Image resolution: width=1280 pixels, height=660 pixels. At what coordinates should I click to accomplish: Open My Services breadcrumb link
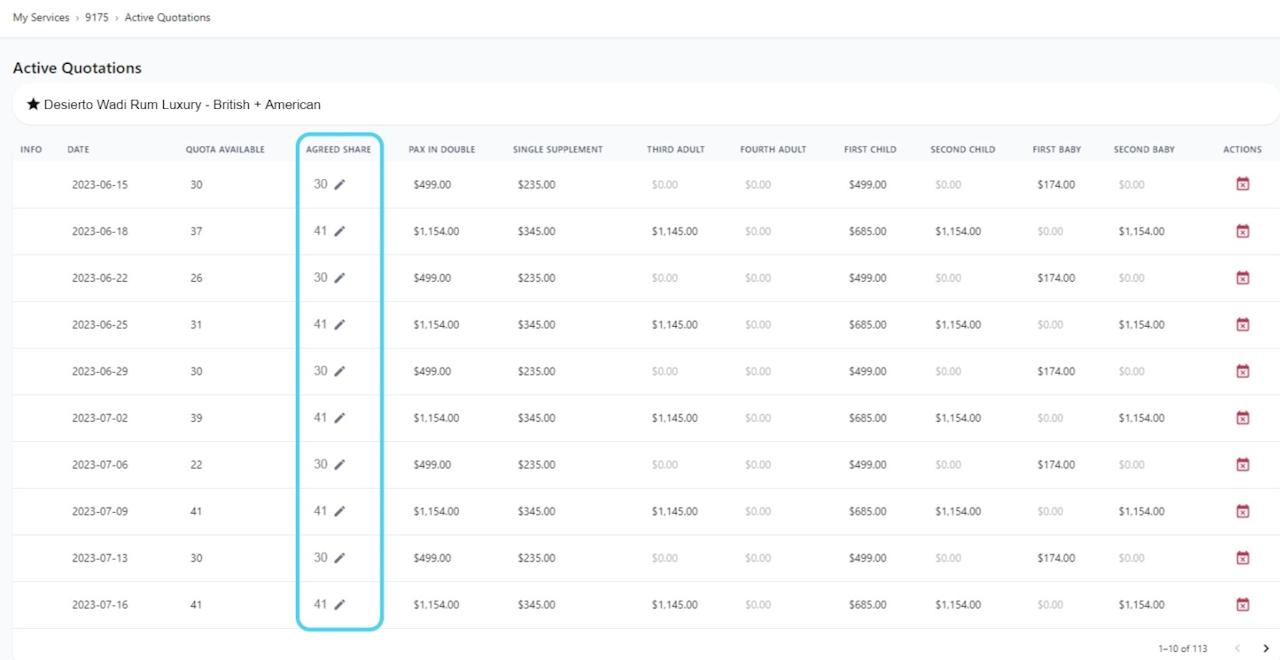click(41, 18)
